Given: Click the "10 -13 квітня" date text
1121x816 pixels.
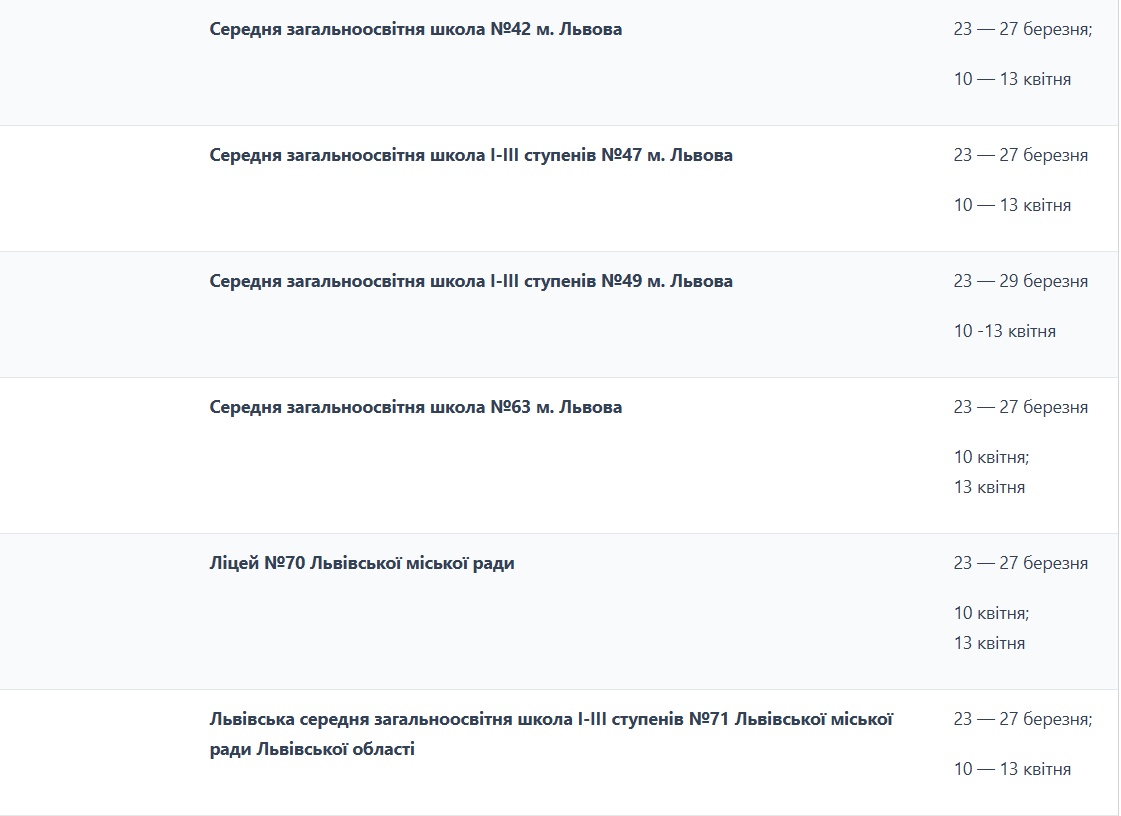Looking at the screenshot, I should (1004, 331).
